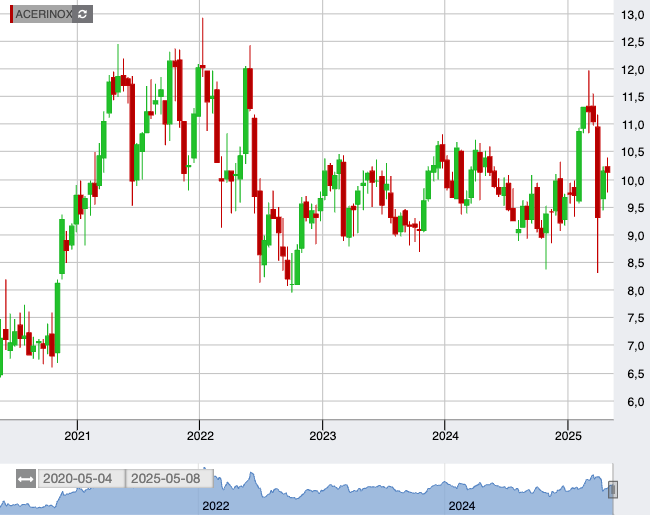This screenshot has width=651, height=518.
Task: Click the 12,5 price axis label
Action: click(633, 42)
